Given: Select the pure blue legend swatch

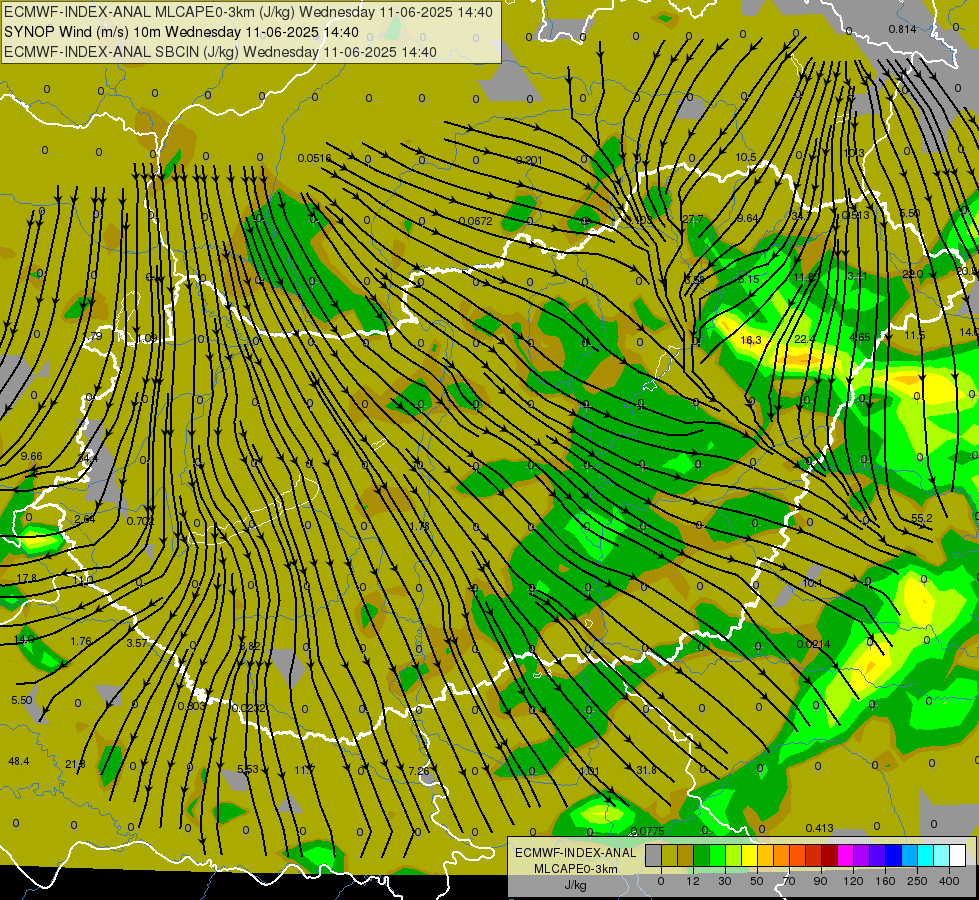Looking at the screenshot, I should click(x=893, y=855).
